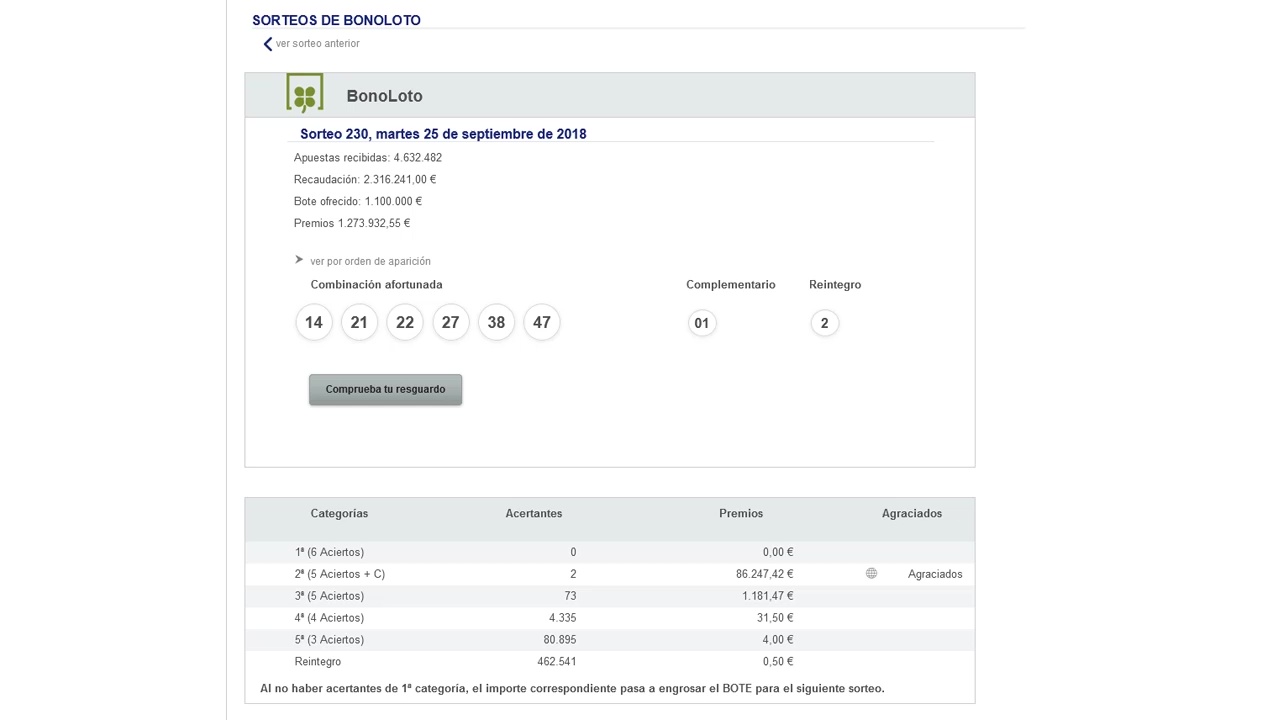Click the acertantes value 4.335

pos(563,618)
